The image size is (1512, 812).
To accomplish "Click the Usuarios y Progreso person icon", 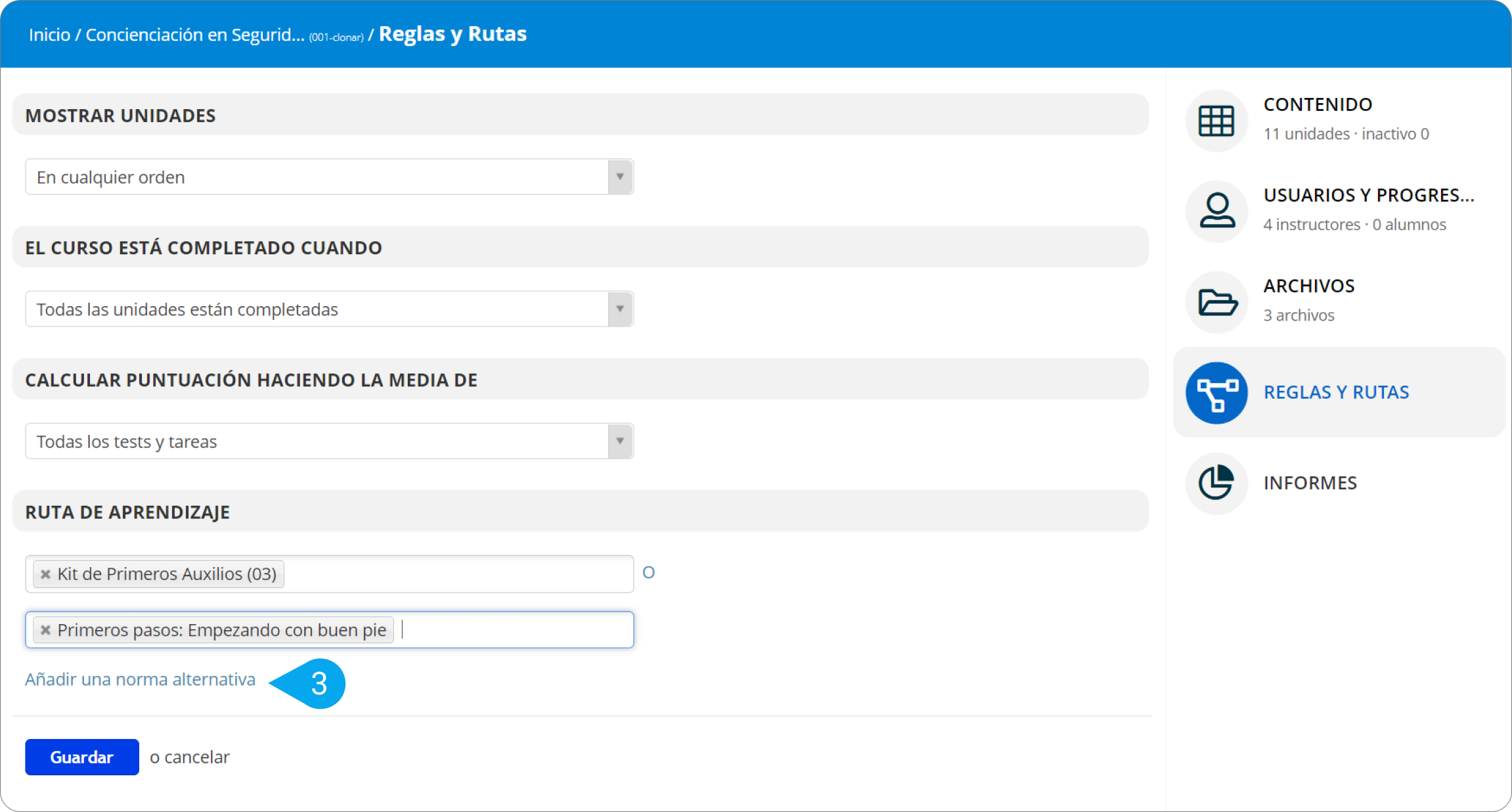I will tap(1216, 211).
